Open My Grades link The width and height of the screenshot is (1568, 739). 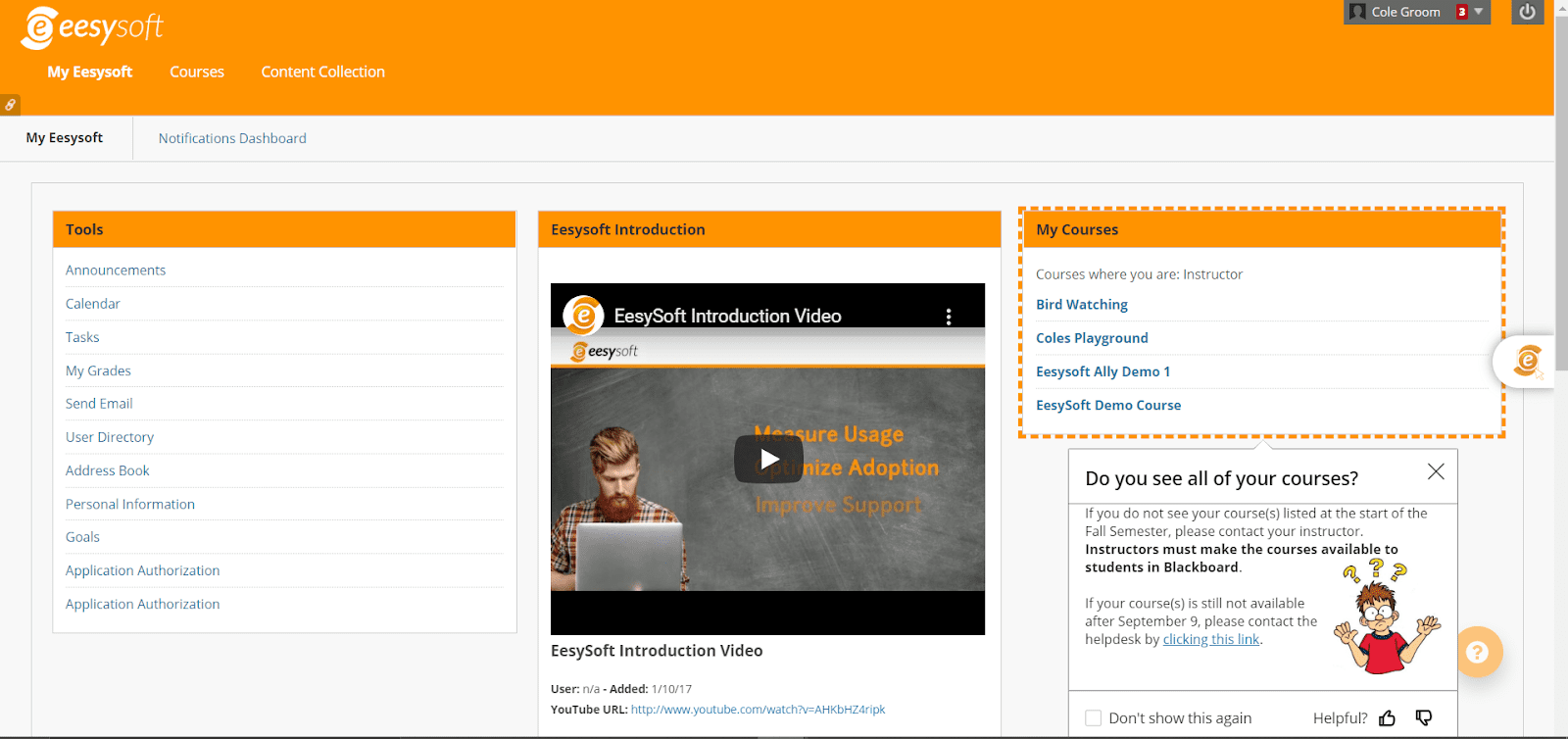click(x=98, y=370)
